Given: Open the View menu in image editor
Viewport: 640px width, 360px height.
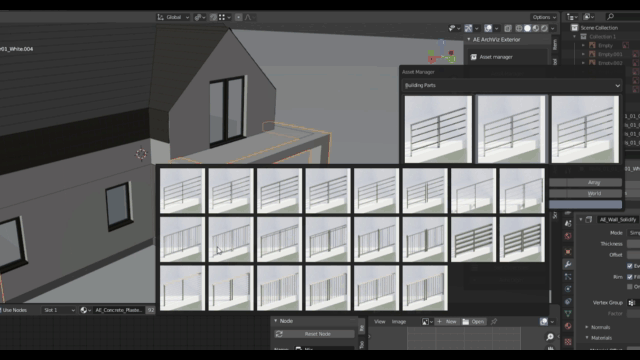Looking at the screenshot, I should pos(380,322).
